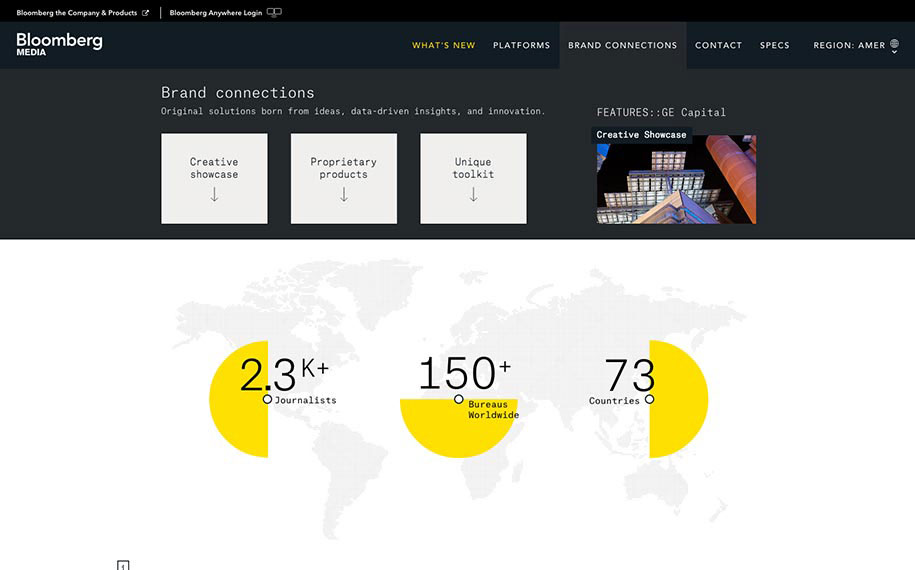Click the monitor icon next to Anywhere Login

pos(275,13)
